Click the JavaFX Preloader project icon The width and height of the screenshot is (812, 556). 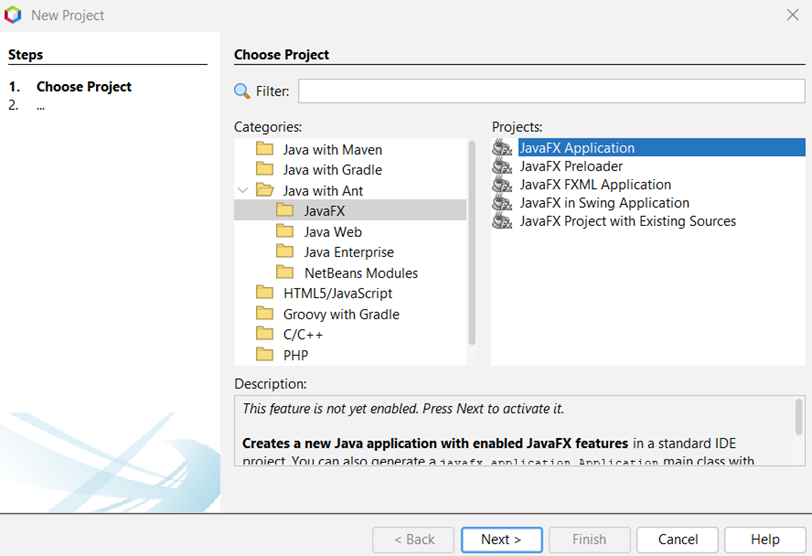click(502, 166)
